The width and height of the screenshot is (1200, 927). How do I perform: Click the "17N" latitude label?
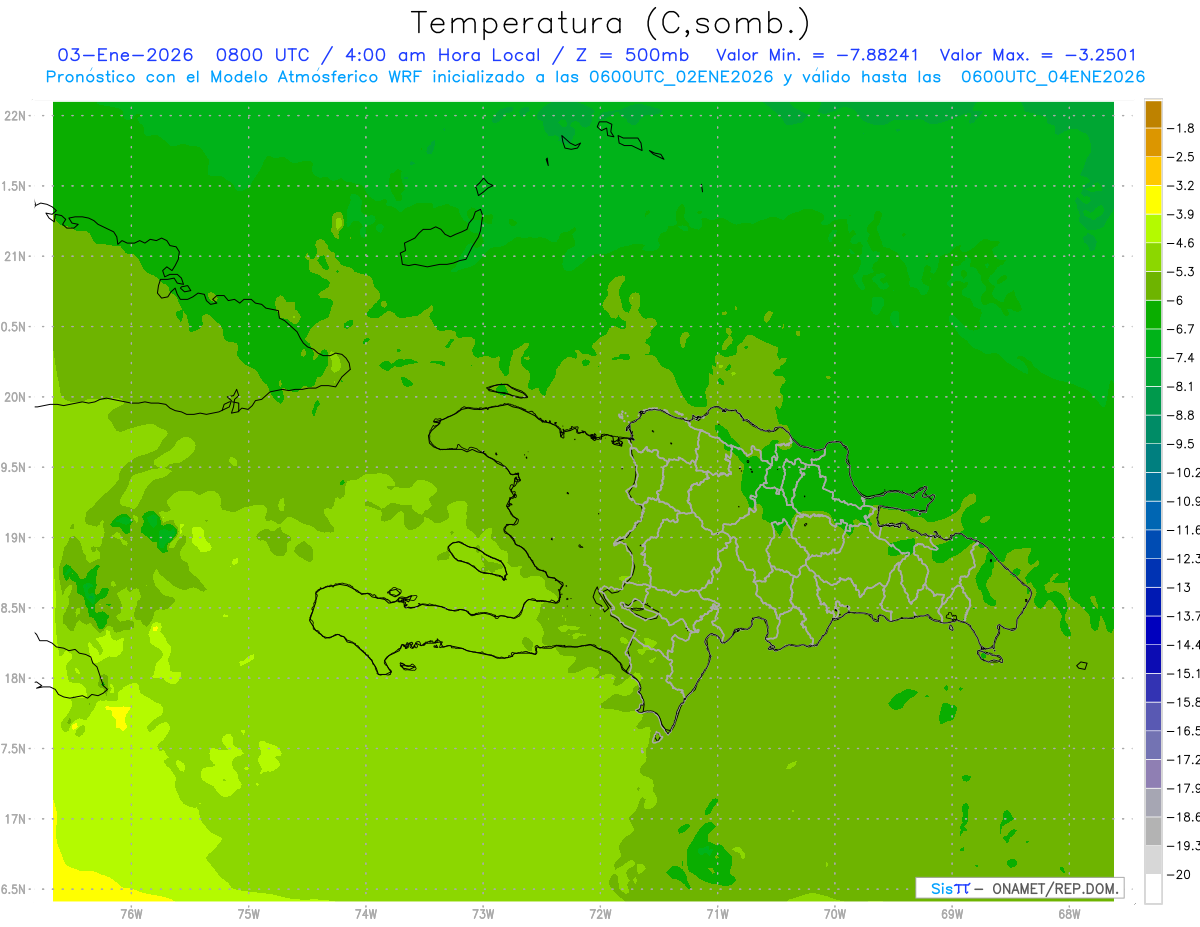point(16,819)
